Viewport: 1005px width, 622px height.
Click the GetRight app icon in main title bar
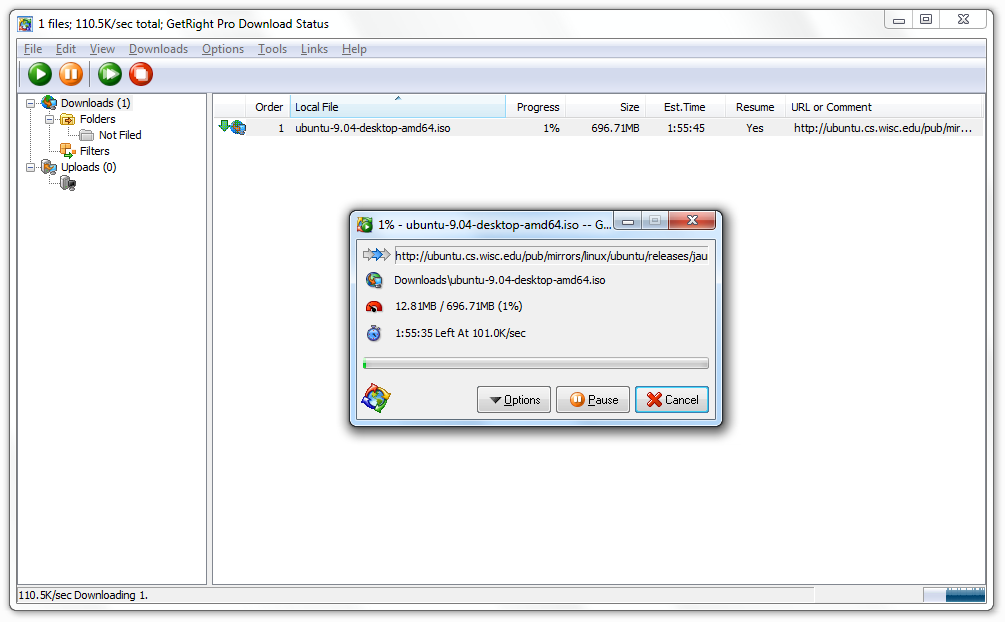click(x=25, y=24)
